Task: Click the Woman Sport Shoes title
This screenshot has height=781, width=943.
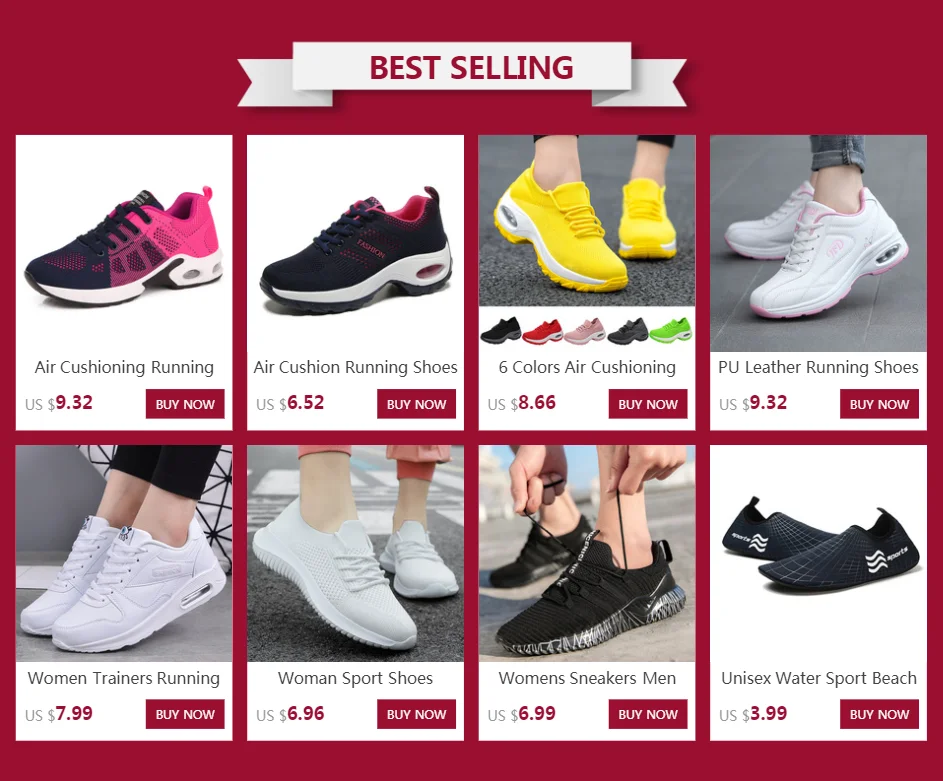Action: point(355,678)
